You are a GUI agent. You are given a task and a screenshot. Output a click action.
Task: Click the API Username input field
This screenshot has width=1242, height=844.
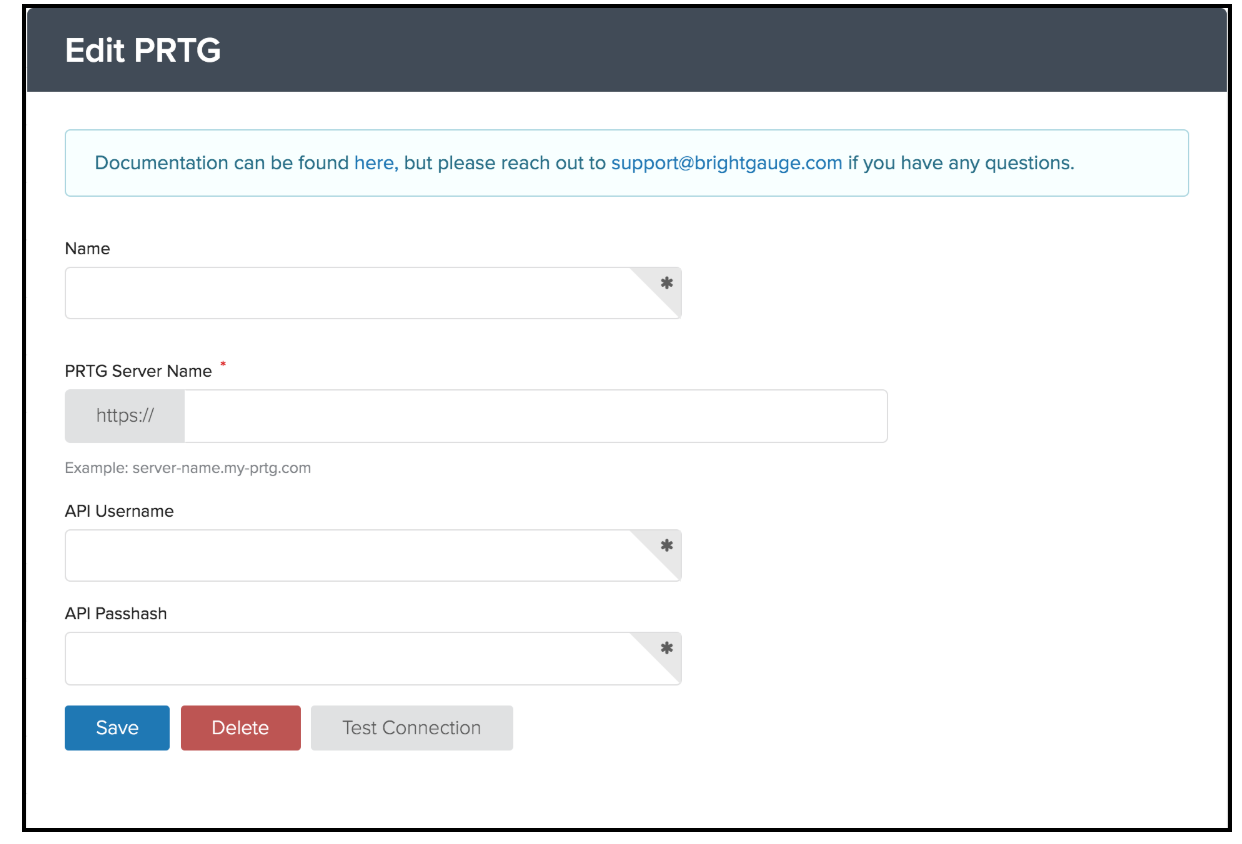tap(373, 555)
